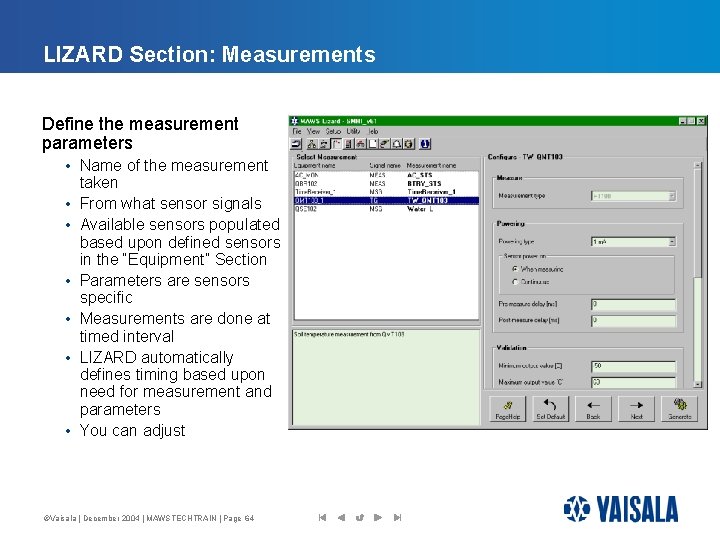
Task: Click the Minimum output value field
Action: point(633,366)
